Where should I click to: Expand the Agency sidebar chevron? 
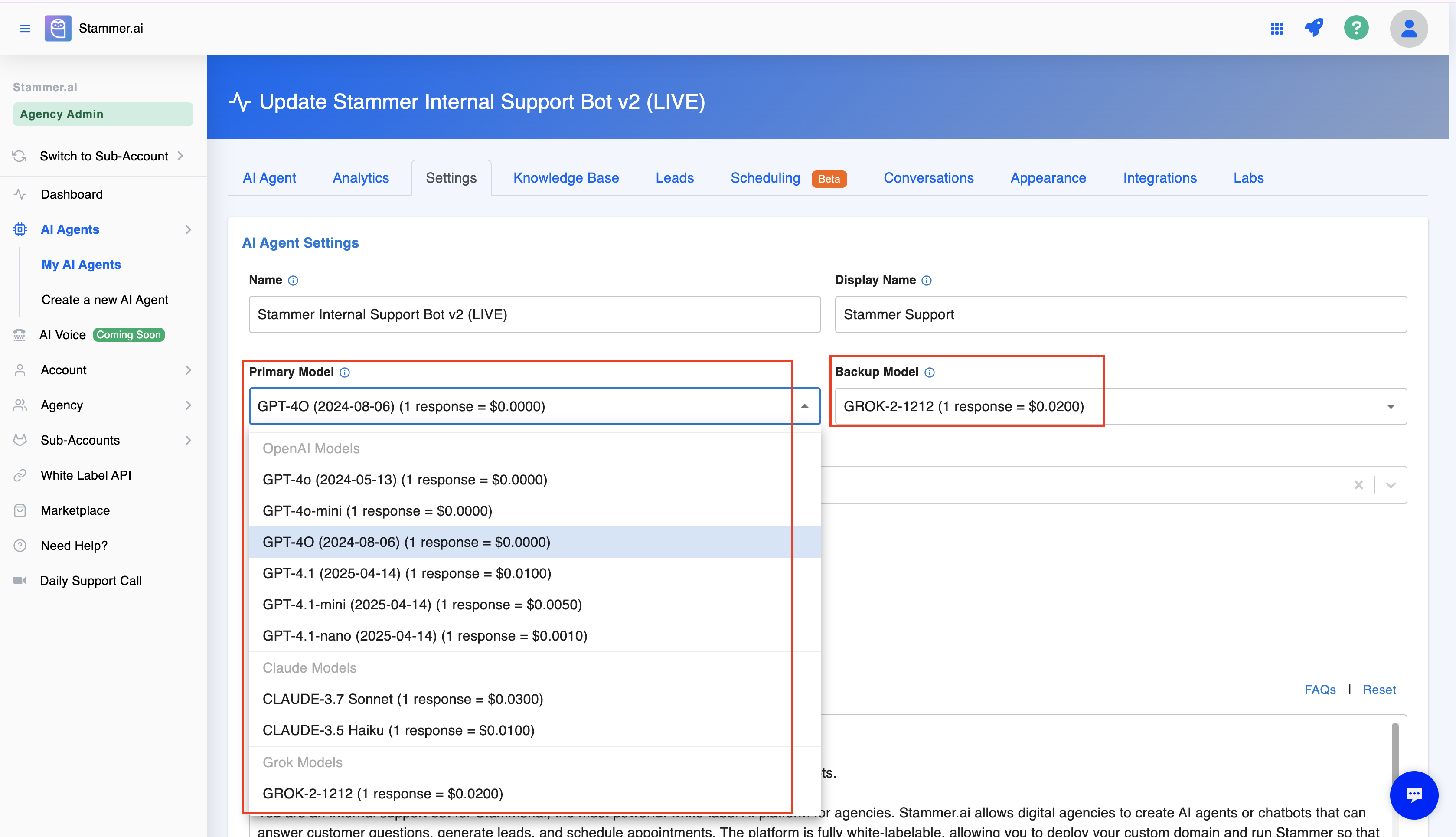189,405
